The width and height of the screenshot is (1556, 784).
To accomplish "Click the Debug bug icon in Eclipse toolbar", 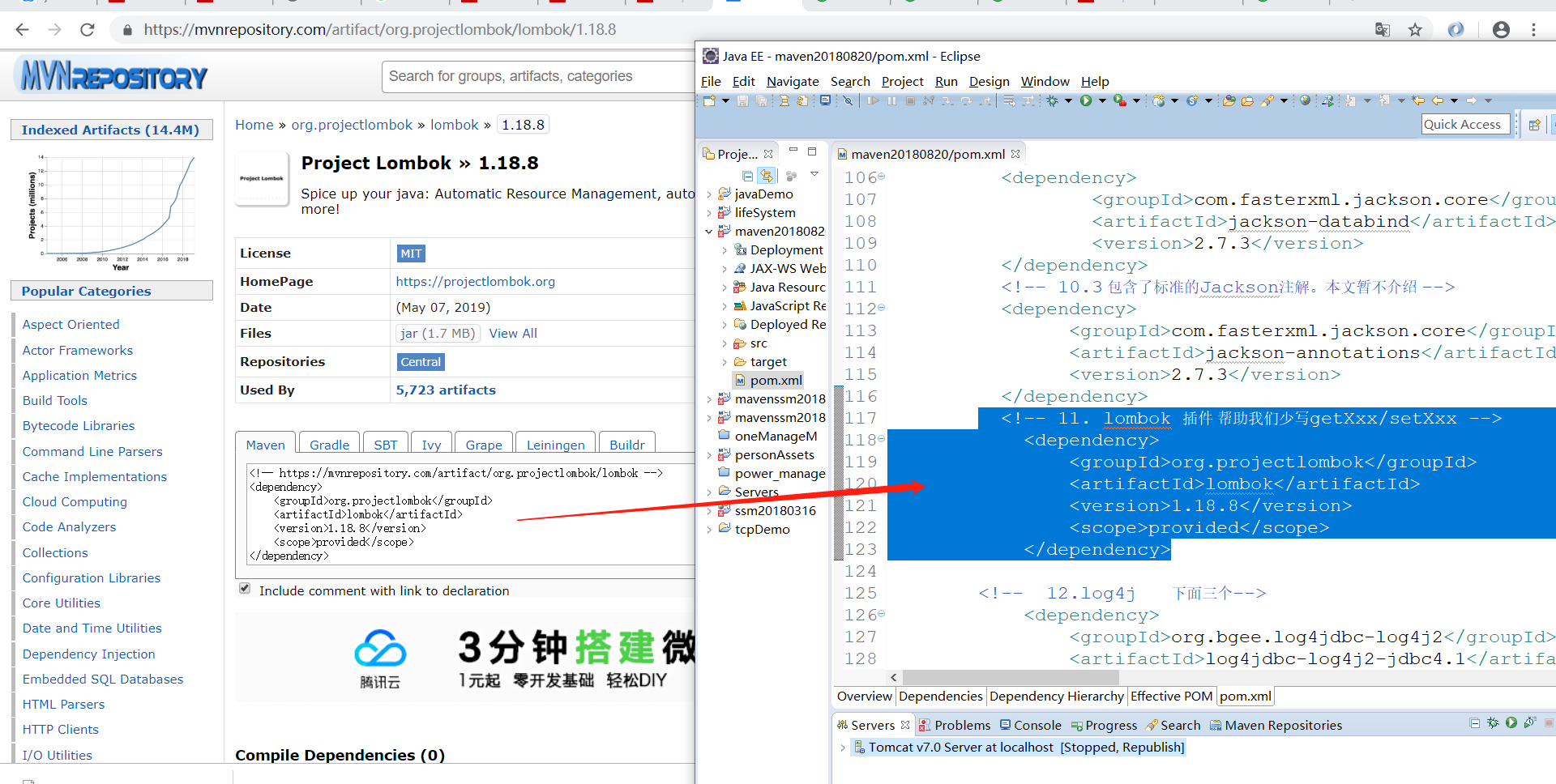I will [1053, 100].
